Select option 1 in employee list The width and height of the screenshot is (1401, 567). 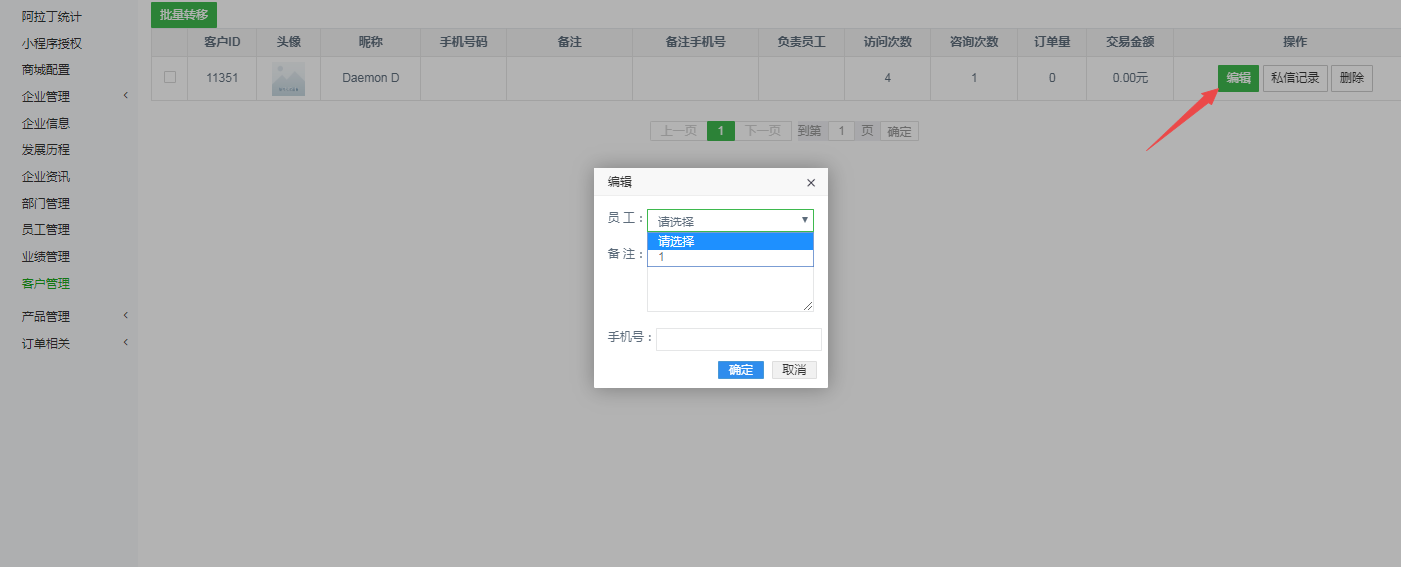(730, 257)
